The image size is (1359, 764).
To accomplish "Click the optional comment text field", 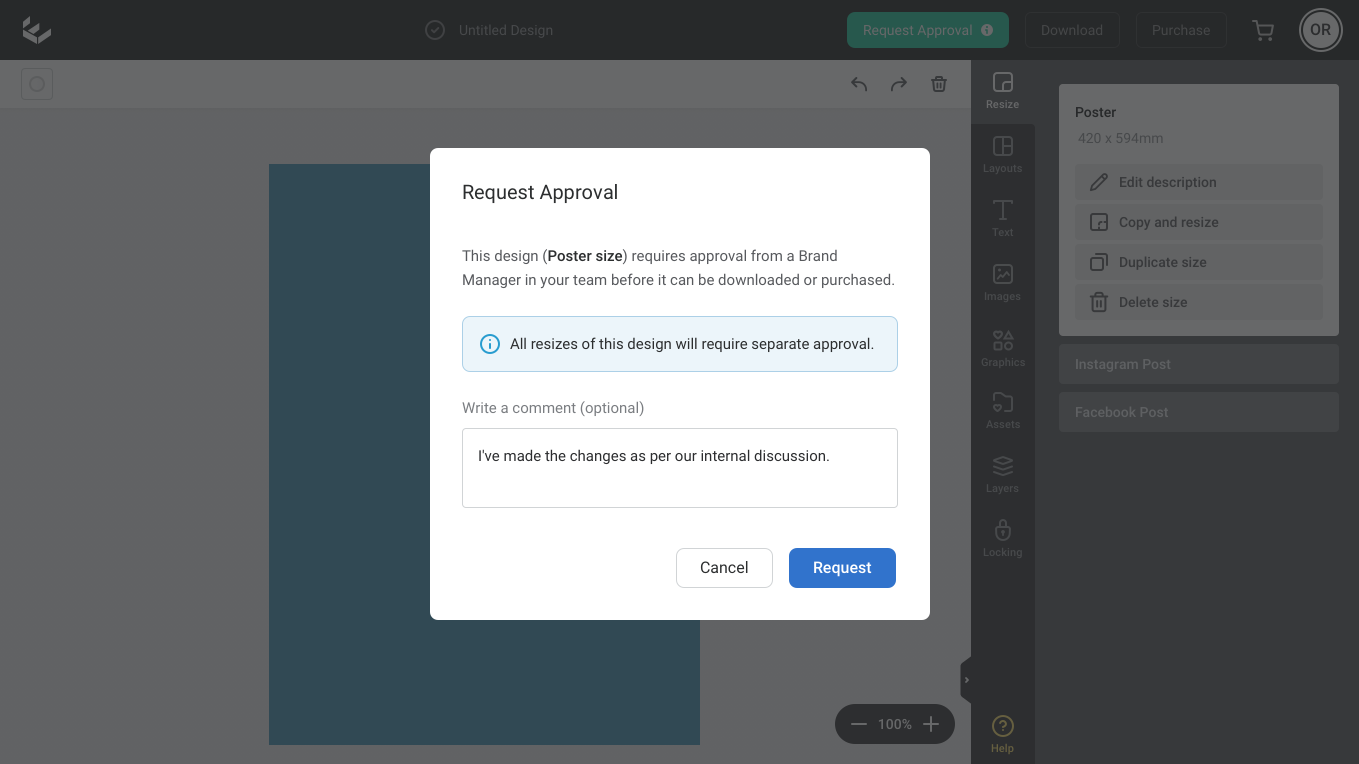I will [x=680, y=467].
